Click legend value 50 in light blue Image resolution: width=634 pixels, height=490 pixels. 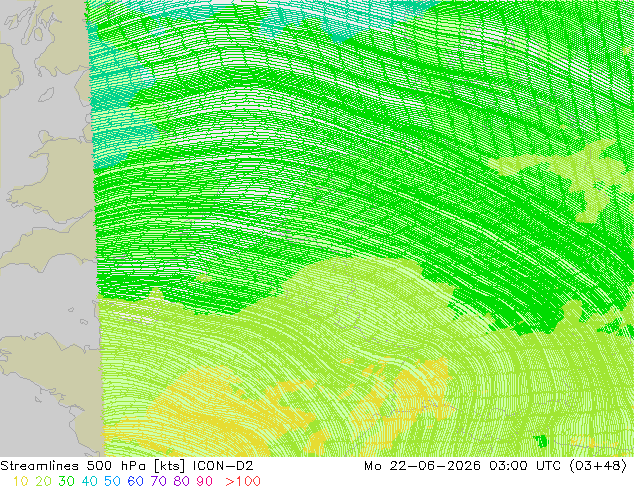(x=112, y=481)
